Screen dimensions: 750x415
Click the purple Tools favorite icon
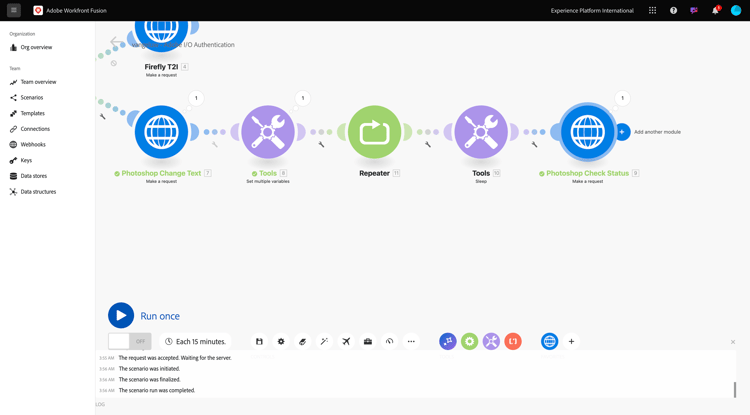(491, 341)
